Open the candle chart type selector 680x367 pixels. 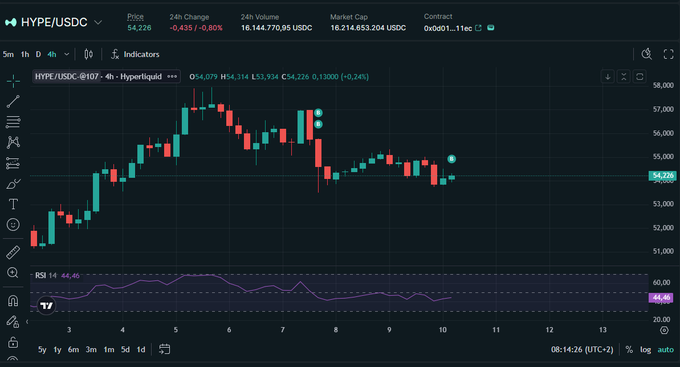click(88, 54)
